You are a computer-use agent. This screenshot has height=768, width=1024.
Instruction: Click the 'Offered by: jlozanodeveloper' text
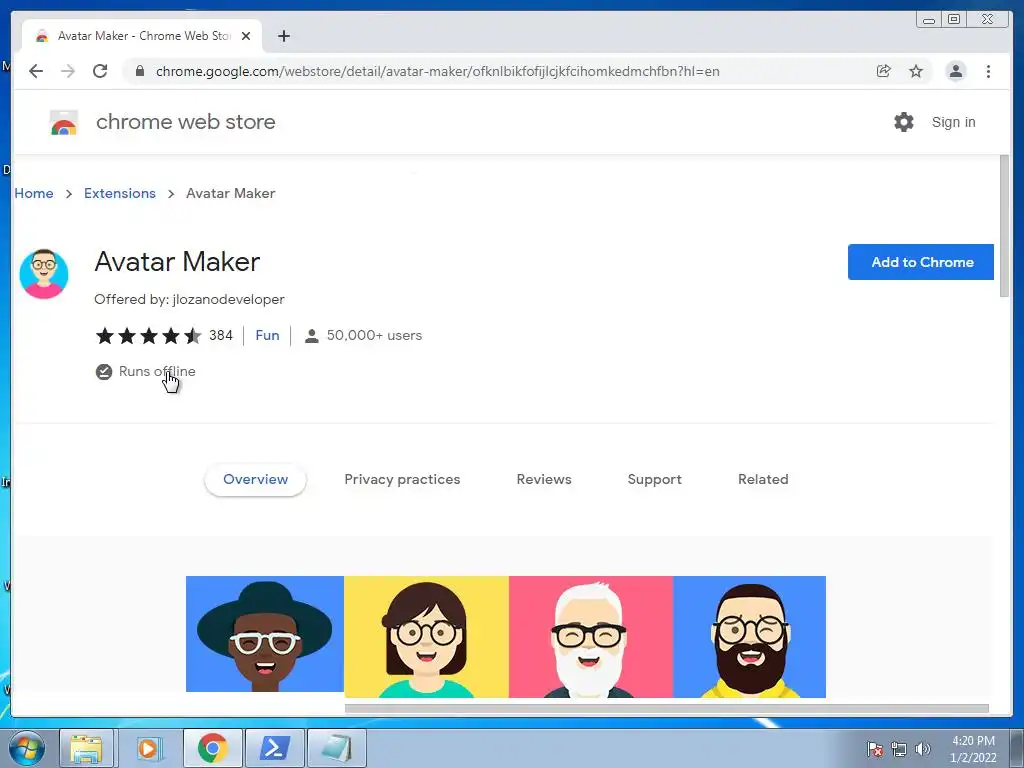click(x=189, y=299)
